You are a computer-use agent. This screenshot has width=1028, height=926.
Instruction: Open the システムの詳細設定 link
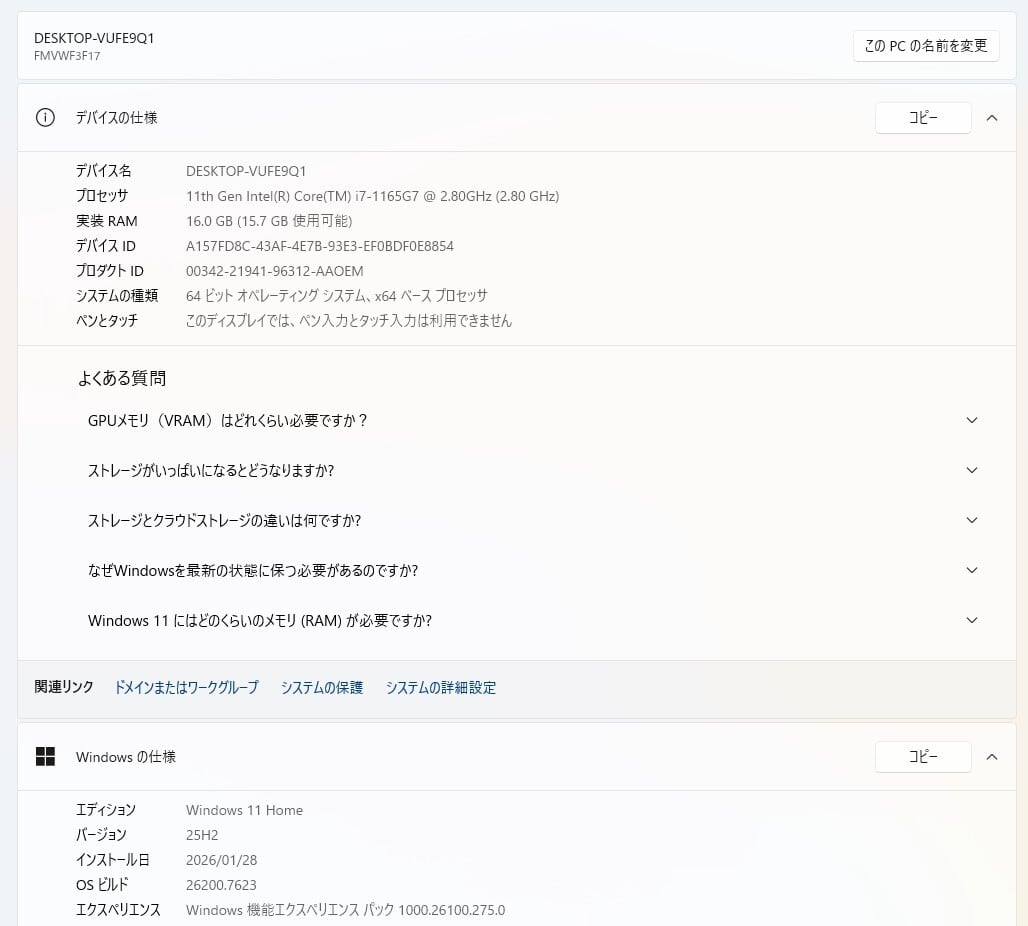coord(440,688)
